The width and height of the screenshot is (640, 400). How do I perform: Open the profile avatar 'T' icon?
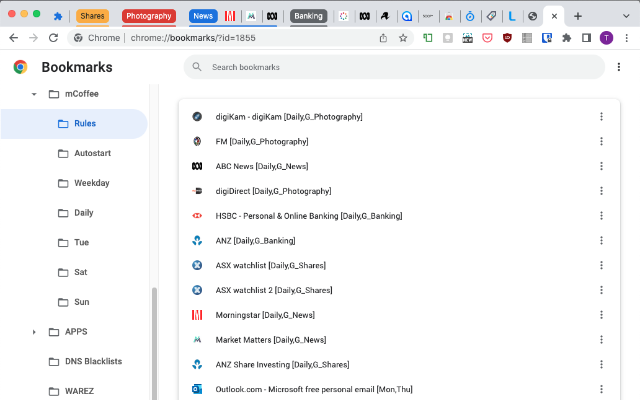coord(606,38)
